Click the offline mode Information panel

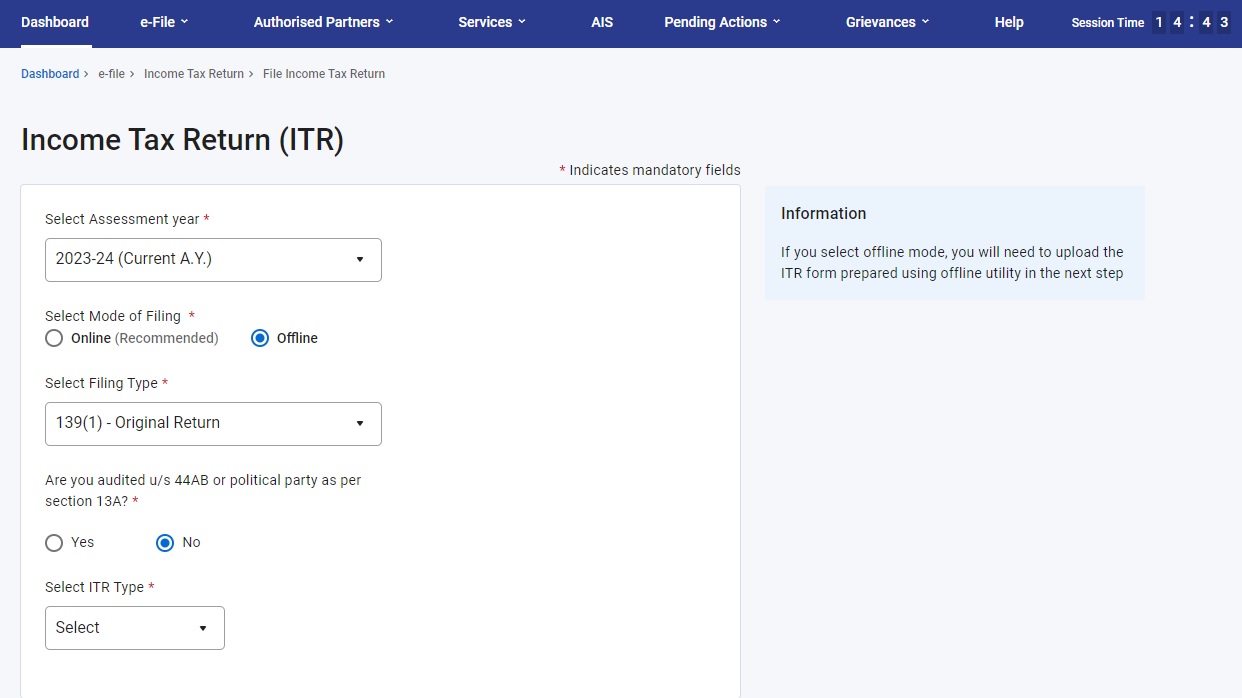(953, 243)
